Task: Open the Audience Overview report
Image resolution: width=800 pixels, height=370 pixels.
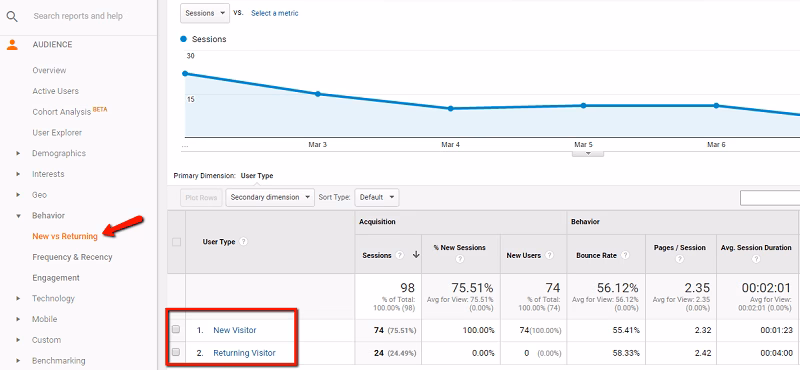Action: [49, 70]
